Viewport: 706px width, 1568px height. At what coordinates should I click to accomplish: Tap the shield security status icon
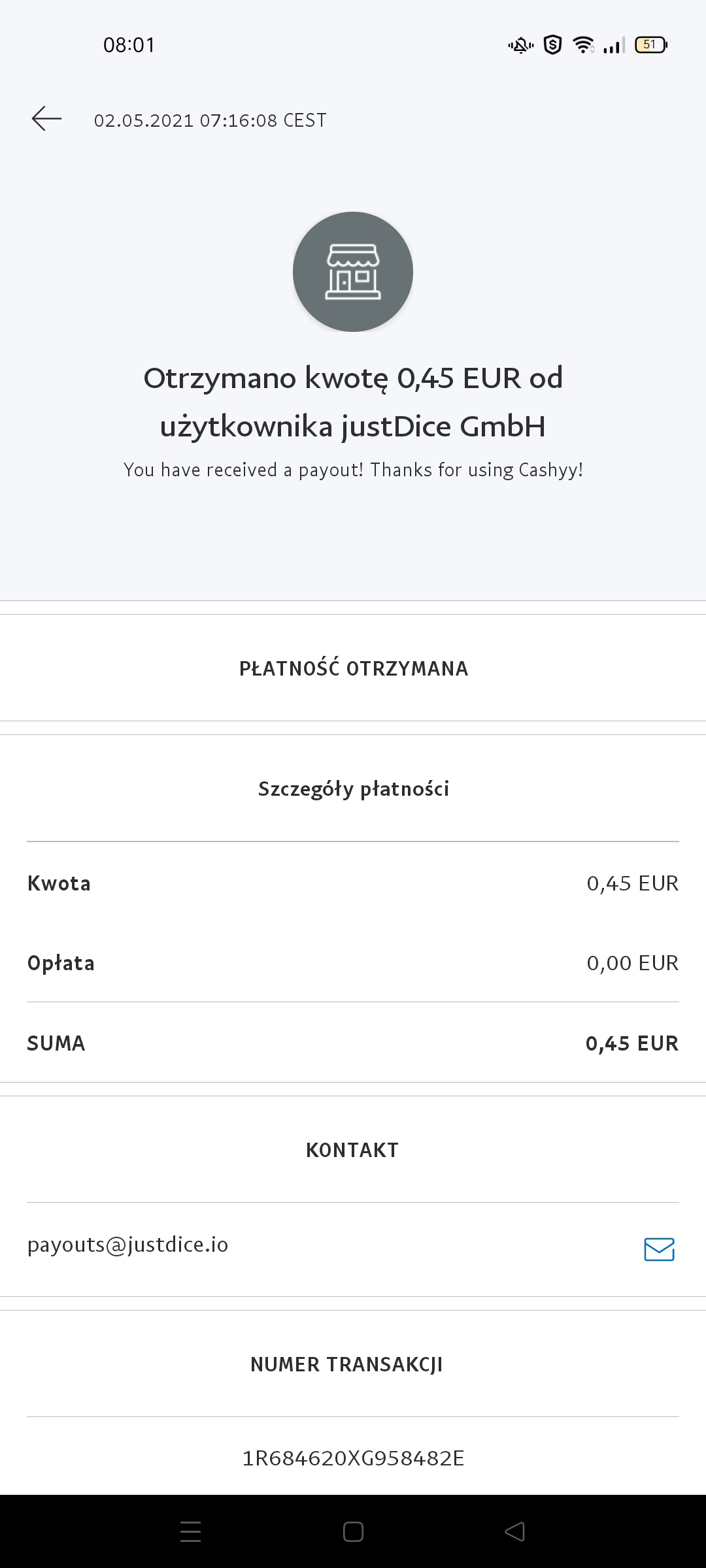coord(553,44)
